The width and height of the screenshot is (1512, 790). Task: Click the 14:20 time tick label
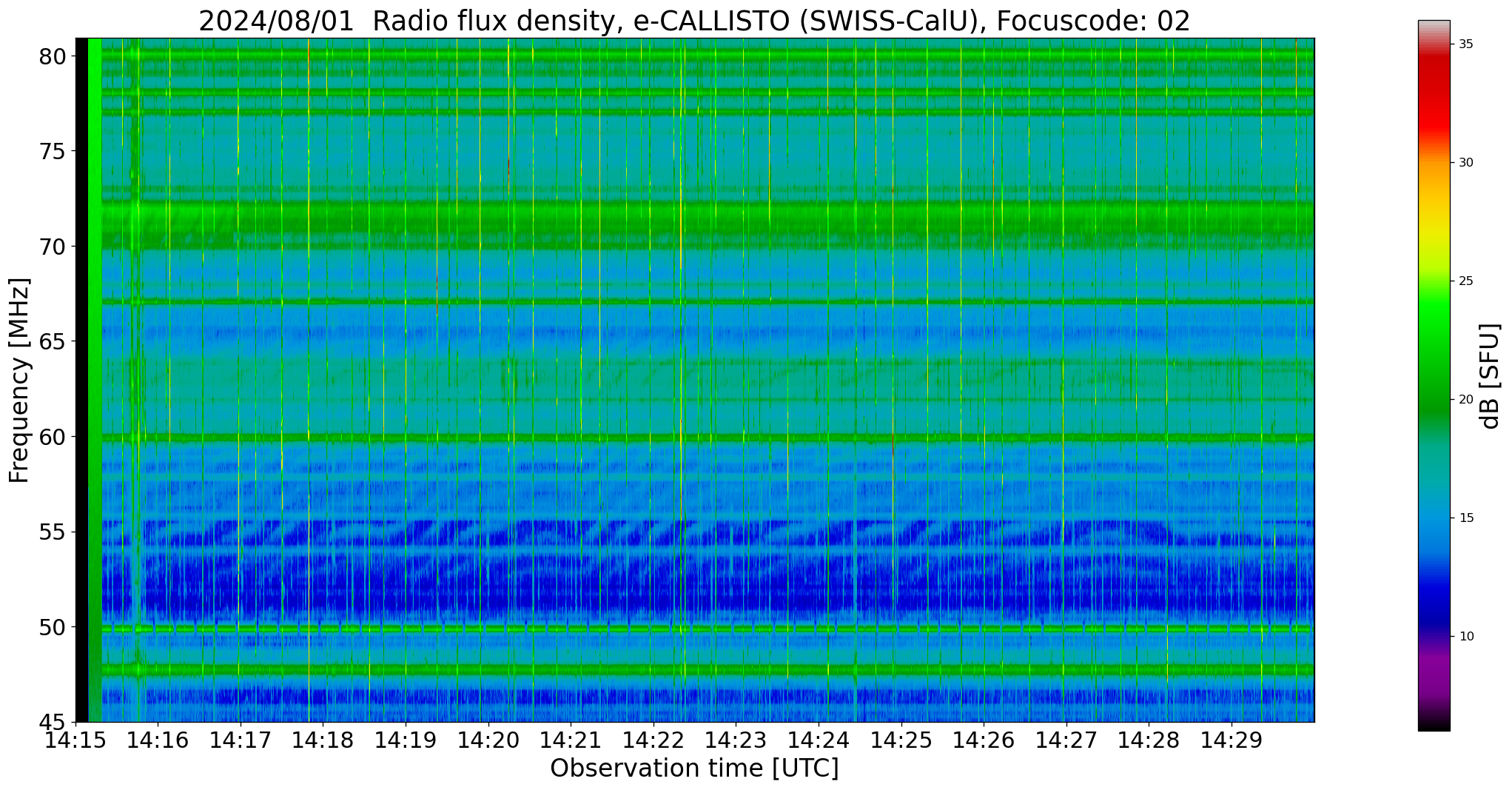coord(488,740)
